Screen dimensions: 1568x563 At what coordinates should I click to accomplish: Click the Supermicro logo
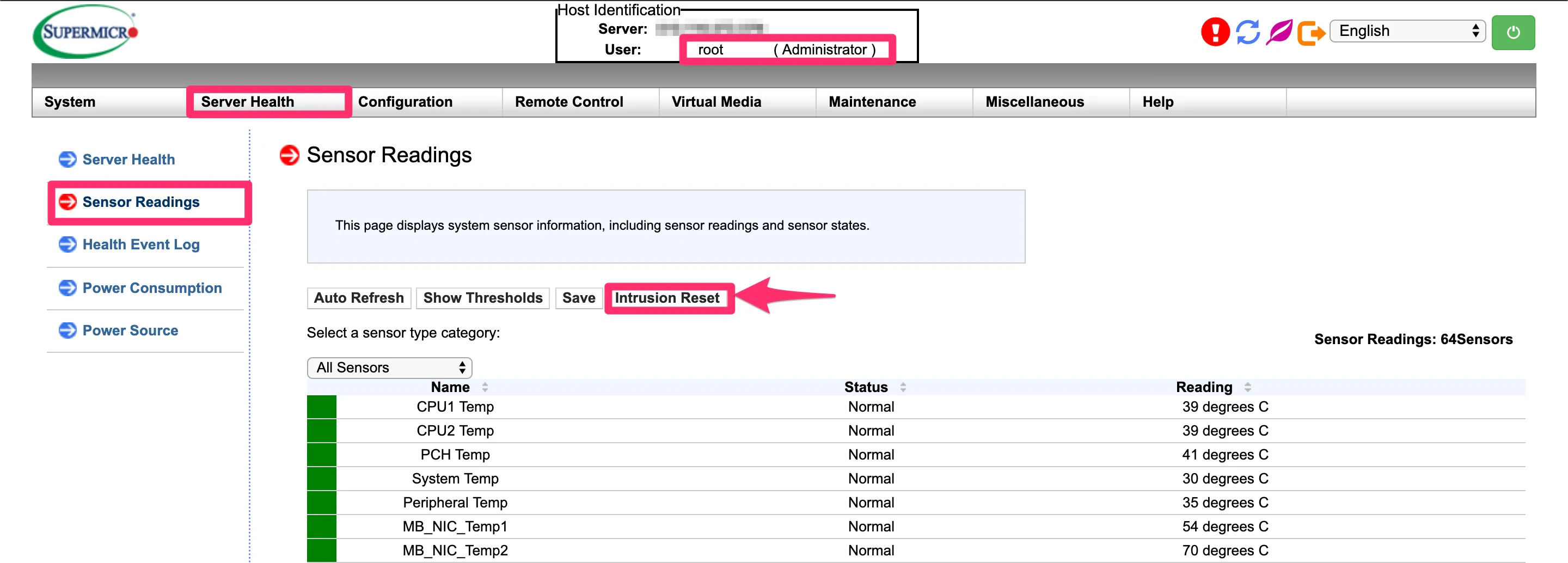click(86, 32)
